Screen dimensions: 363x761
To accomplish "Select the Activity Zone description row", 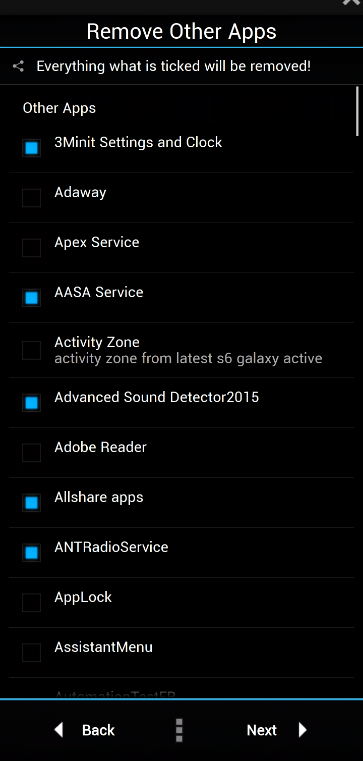I will 182,350.
